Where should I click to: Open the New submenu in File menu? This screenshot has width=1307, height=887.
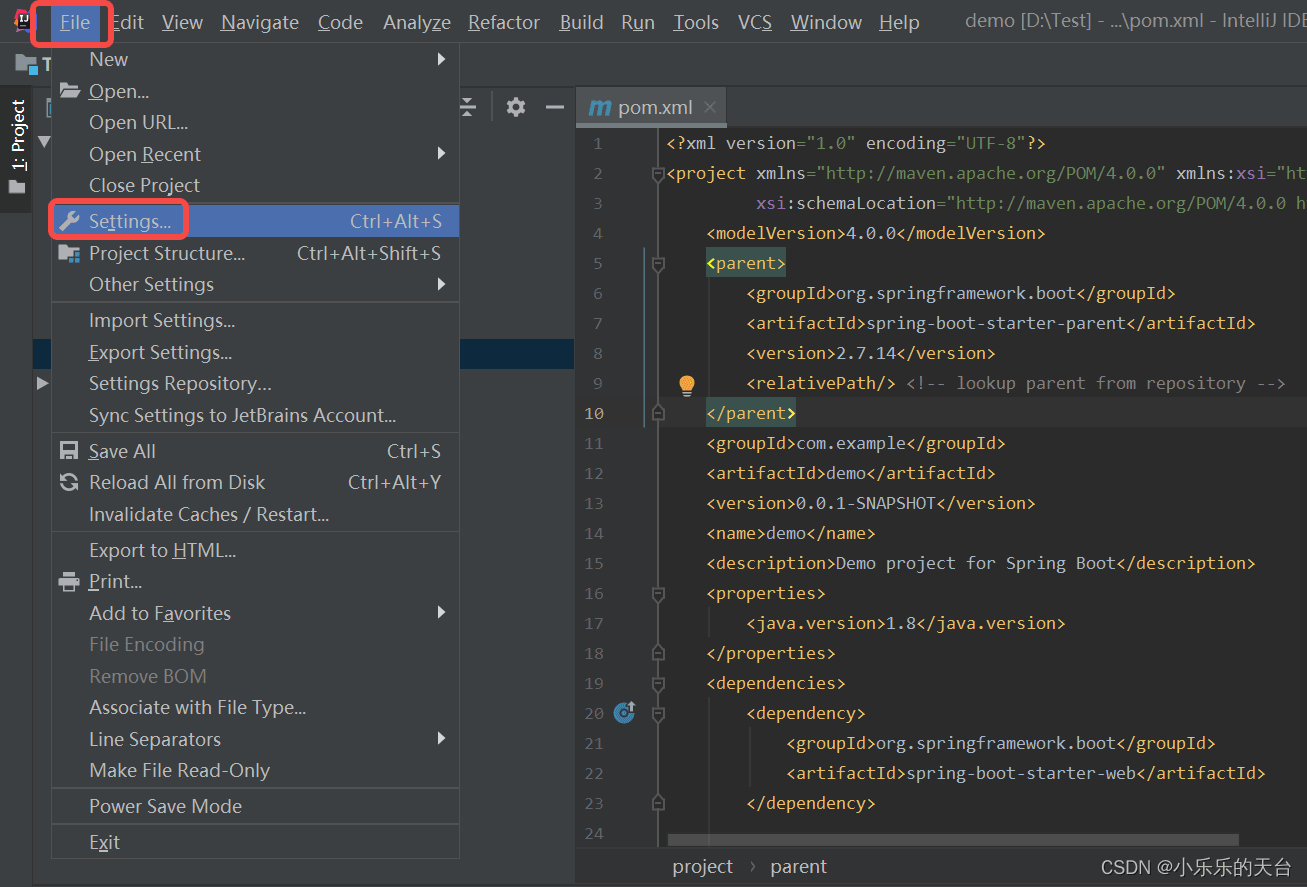click(255, 59)
